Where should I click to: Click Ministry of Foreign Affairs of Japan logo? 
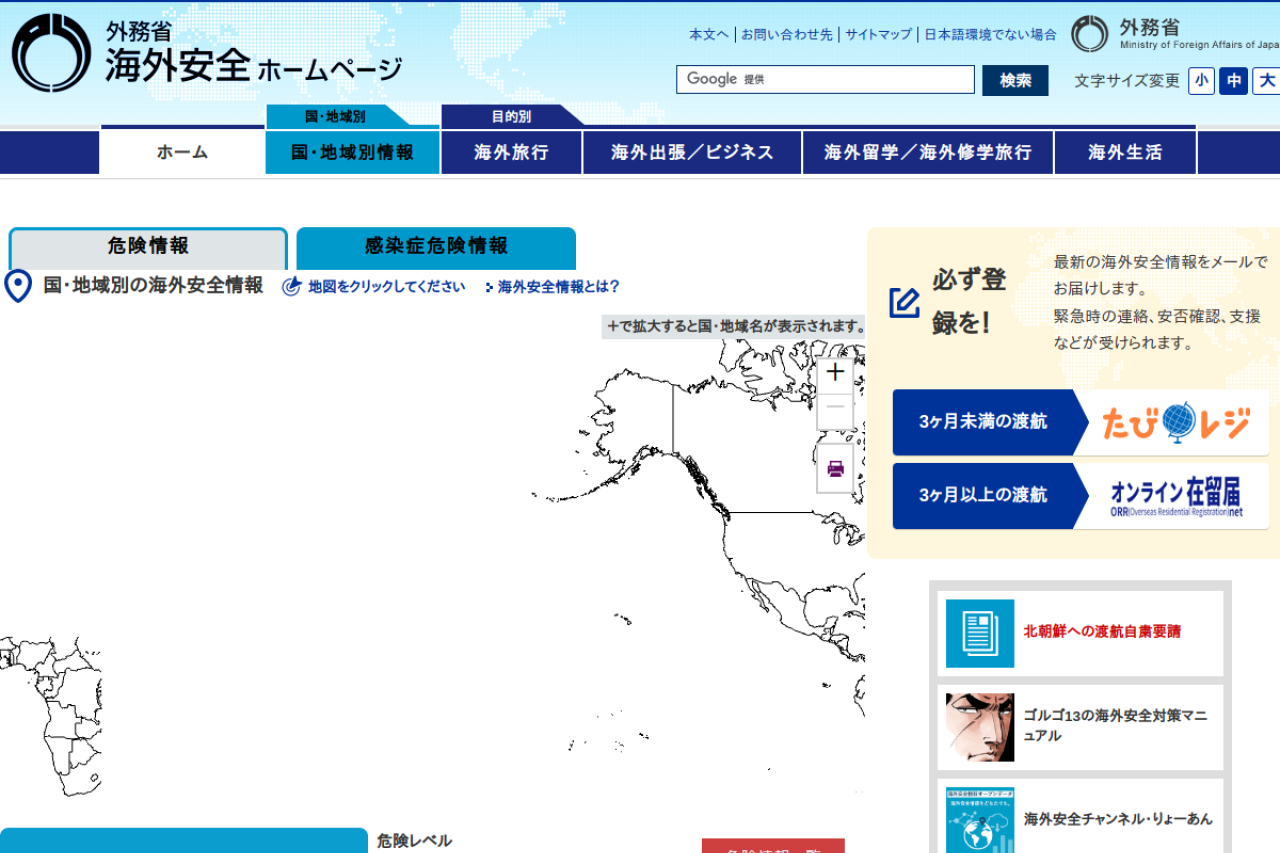pos(1175,34)
